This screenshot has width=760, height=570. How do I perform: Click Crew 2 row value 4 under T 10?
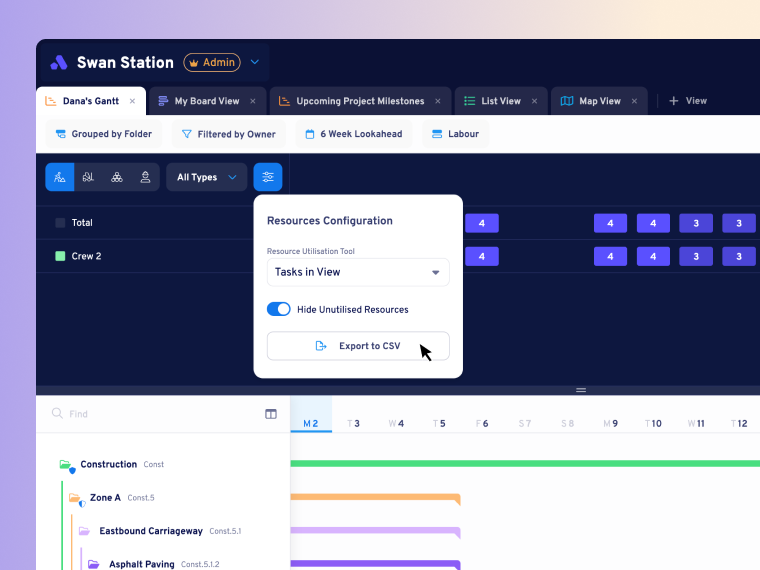653,256
